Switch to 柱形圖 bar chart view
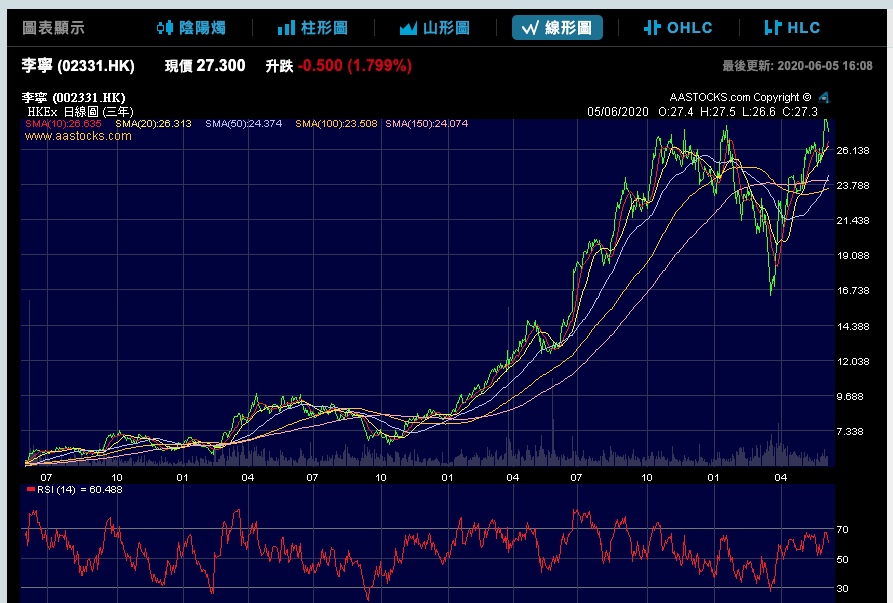This screenshot has width=893, height=603. point(313,28)
